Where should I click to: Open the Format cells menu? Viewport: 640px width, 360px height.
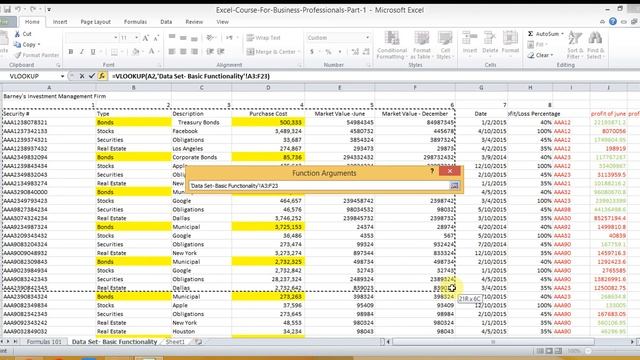[510, 43]
